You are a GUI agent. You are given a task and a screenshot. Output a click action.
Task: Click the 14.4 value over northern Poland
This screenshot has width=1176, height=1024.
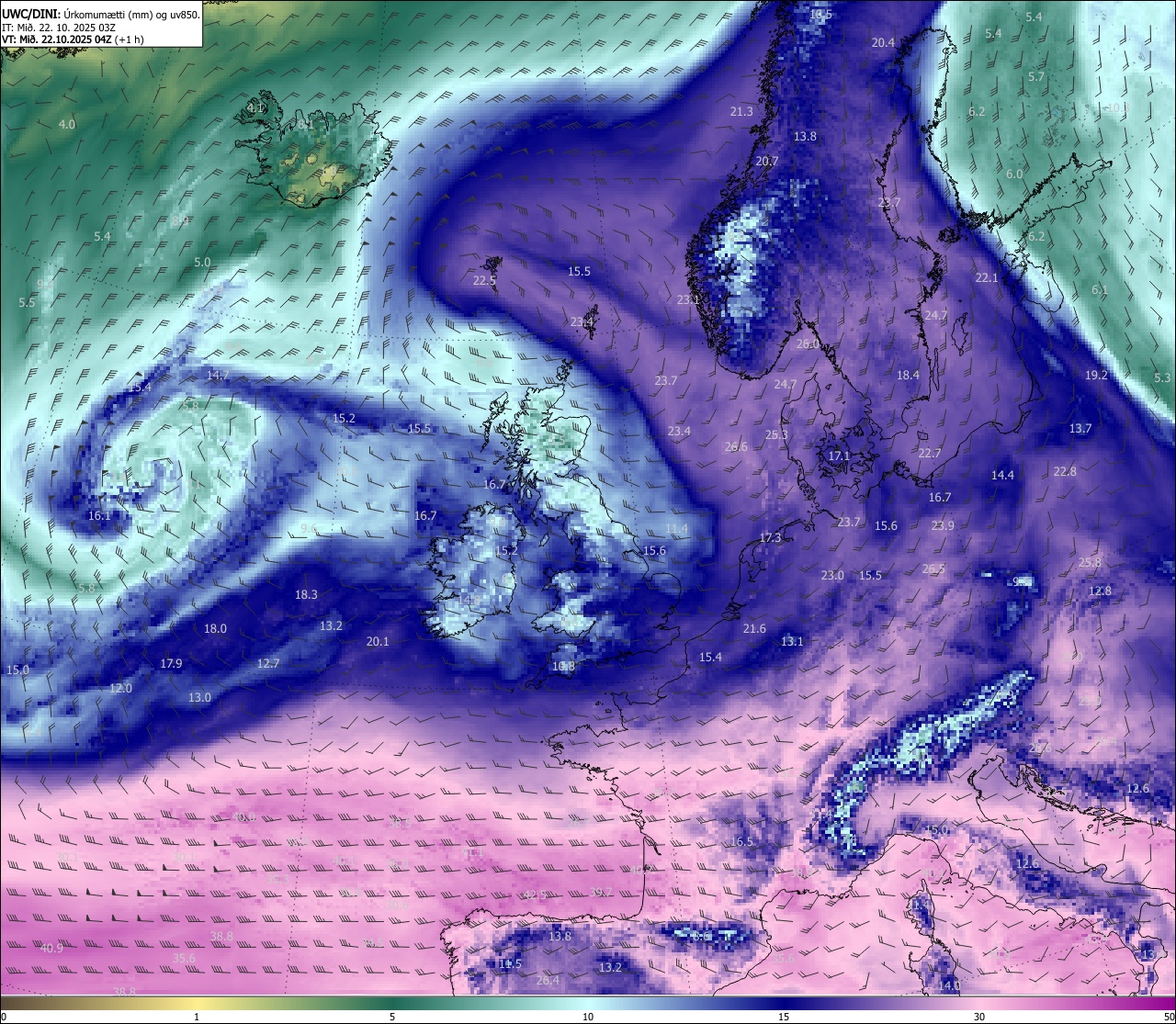(x=1003, y=475)
